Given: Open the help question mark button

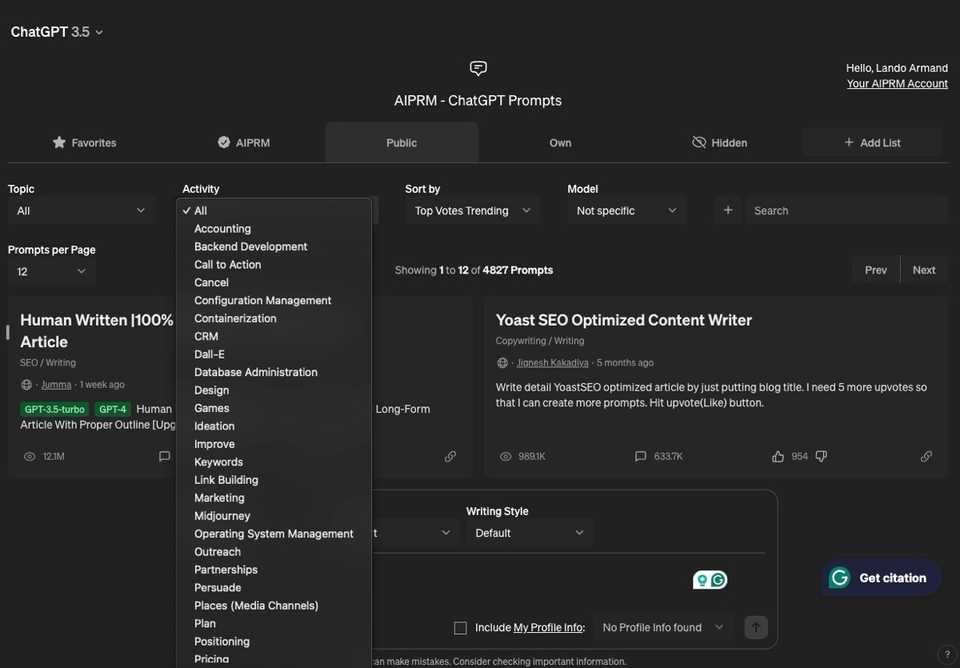Looking at the screenshot, I should (947, 654).
